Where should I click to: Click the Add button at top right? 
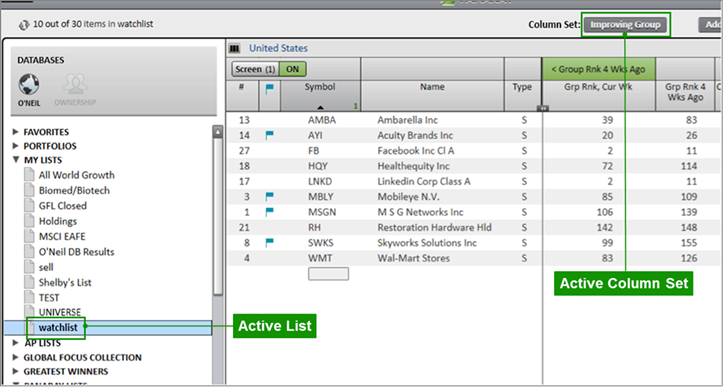[x=711, y=24]
